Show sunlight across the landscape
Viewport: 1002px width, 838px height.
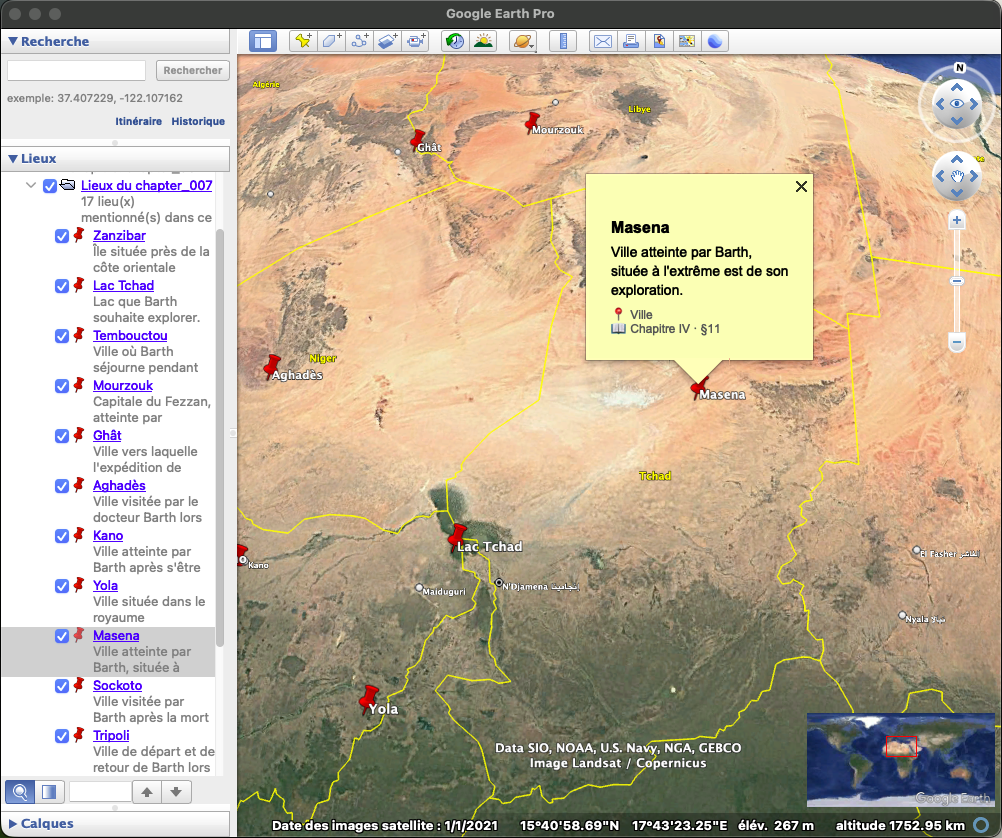(x=482, y=41)
